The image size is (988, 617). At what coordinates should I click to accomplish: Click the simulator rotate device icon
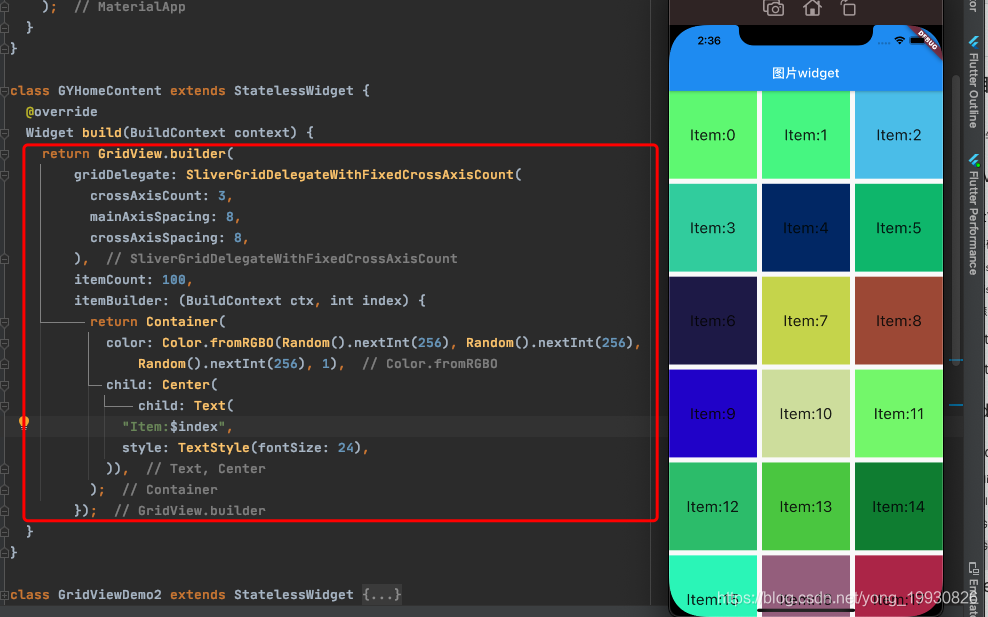click(x=848, y=8)
